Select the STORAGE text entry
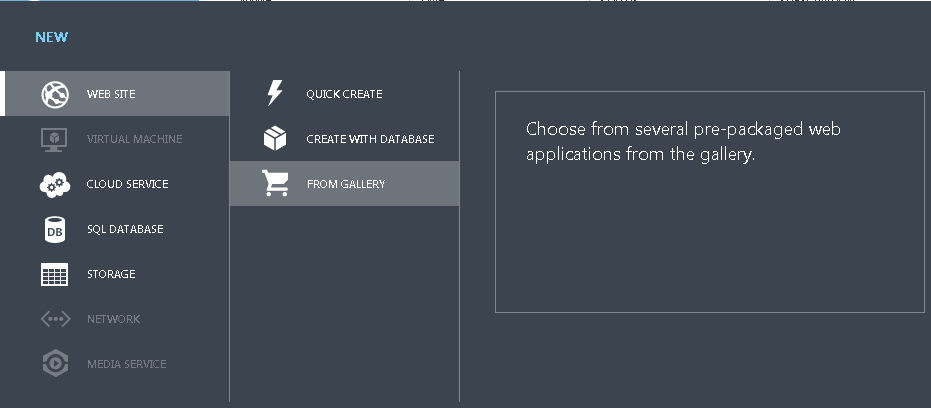Image resolution: width=931 pixels, height=408 pixels. [111, 274]
